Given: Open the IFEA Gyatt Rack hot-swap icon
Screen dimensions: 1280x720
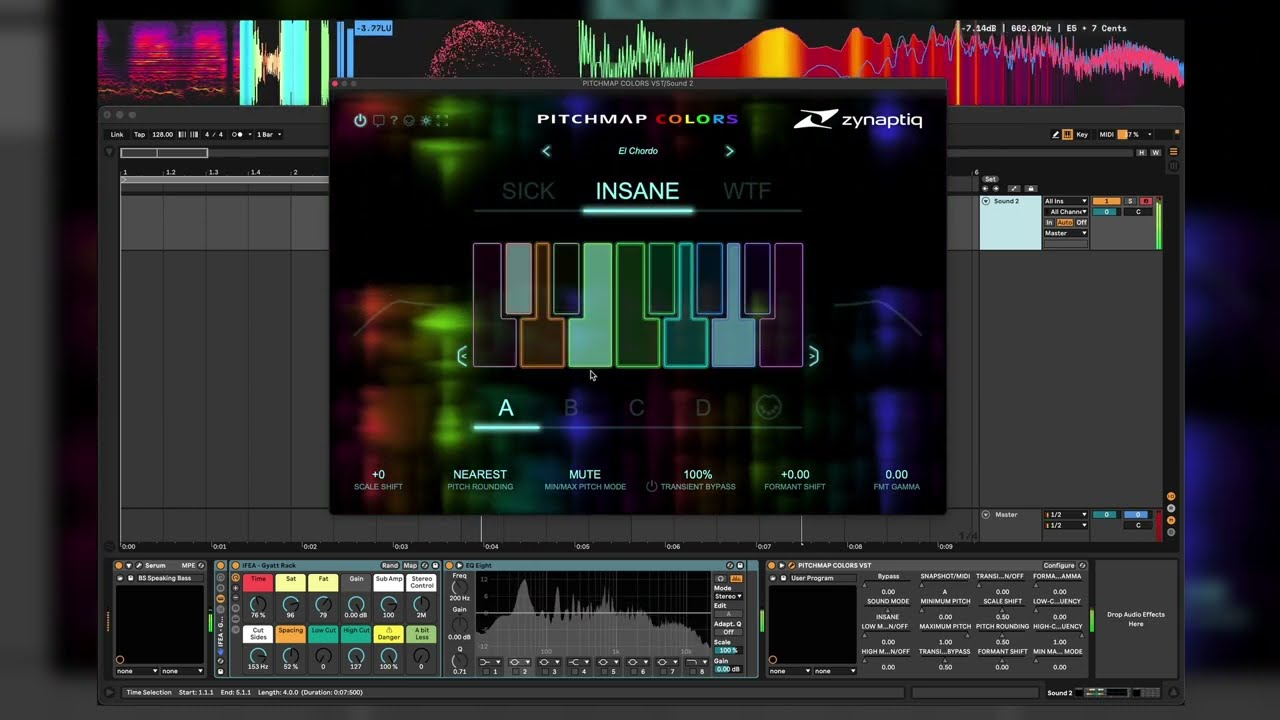Looking at the screenshot, I should (425, 566).
